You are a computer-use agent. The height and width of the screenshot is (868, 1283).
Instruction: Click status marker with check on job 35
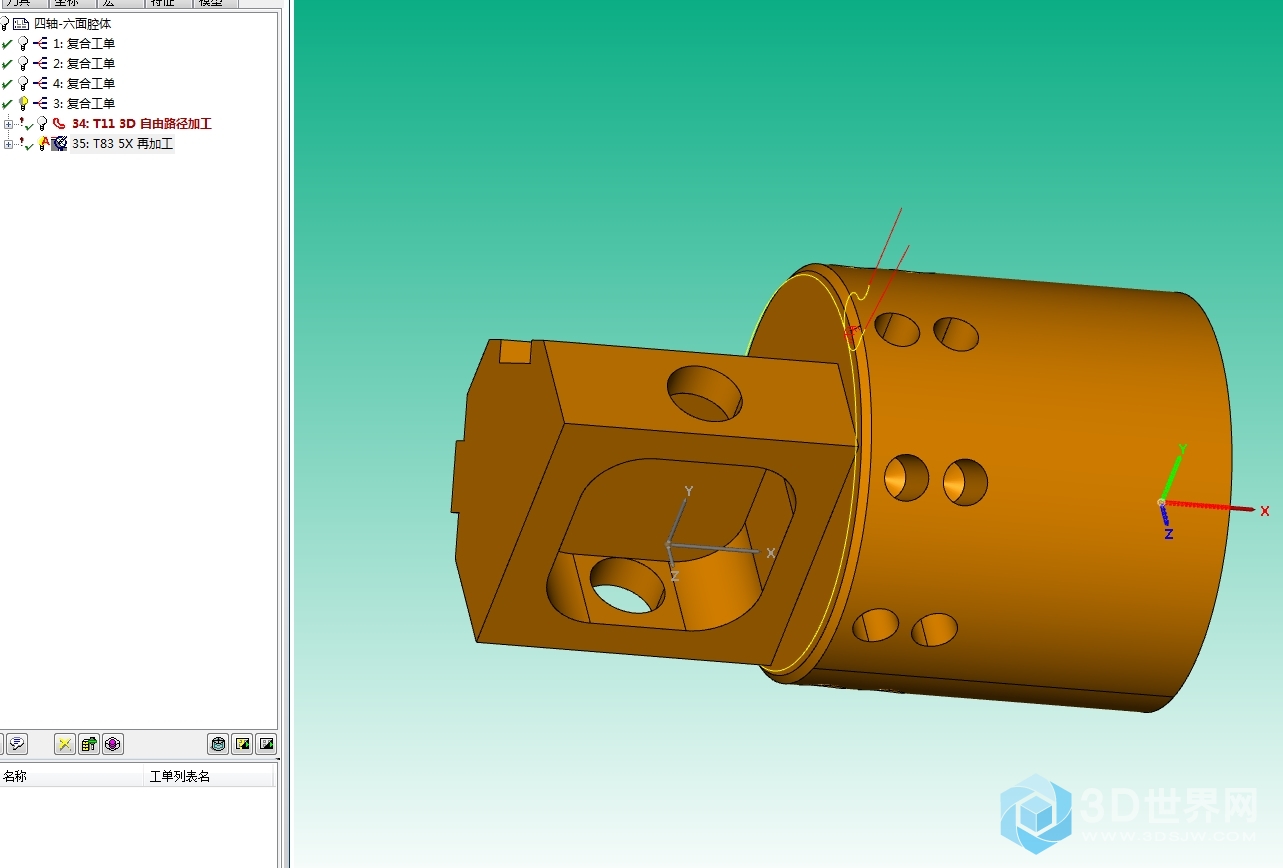coord(26,144)
